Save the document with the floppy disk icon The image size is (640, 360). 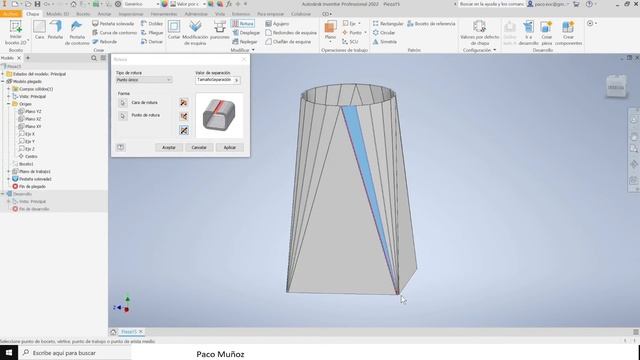pyautogui.click(x=37, y=4)
